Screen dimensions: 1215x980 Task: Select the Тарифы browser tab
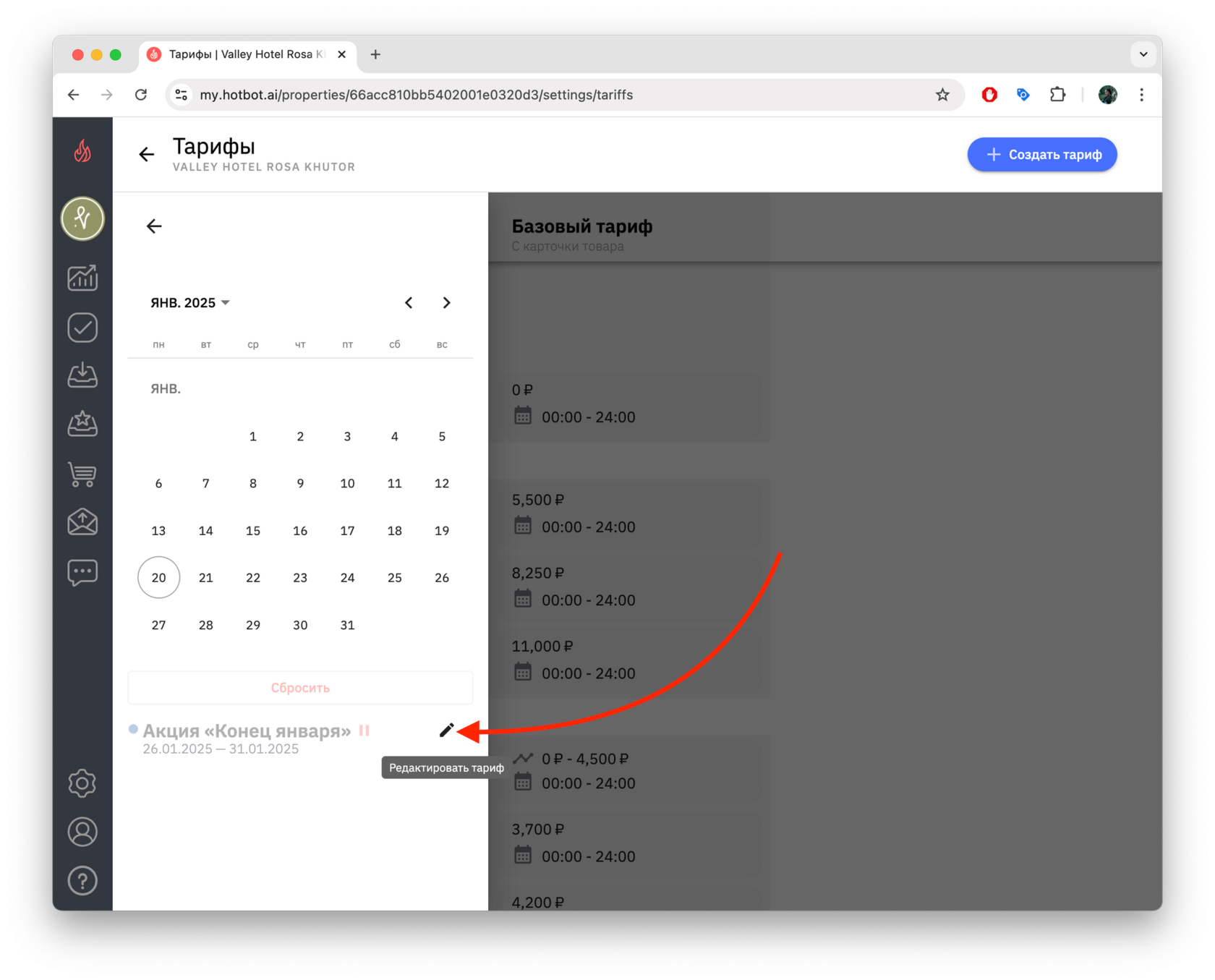[247, 54]
